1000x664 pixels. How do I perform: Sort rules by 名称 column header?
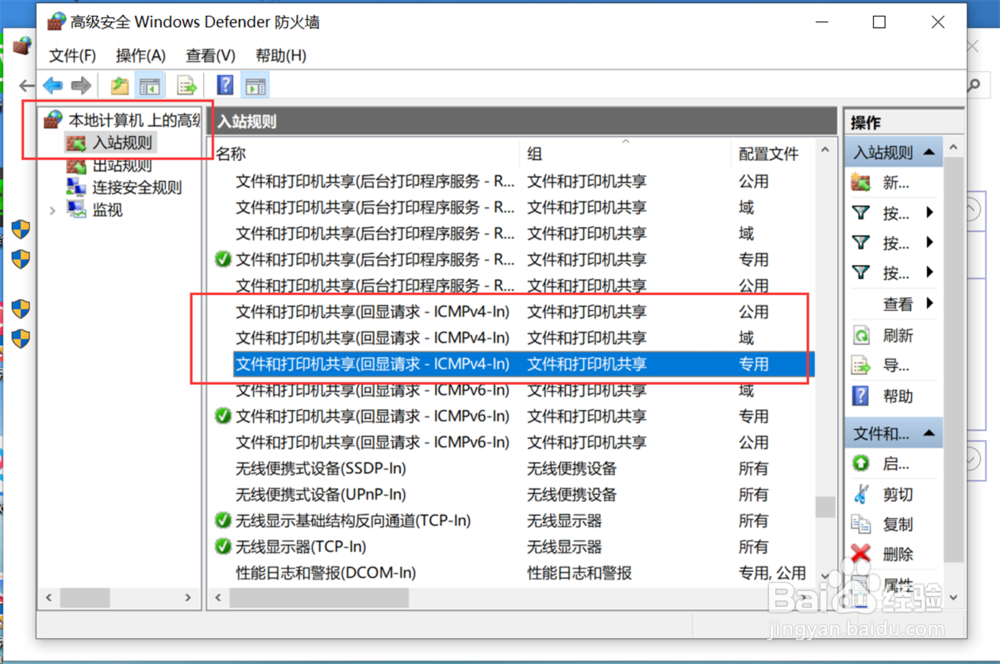366,154
